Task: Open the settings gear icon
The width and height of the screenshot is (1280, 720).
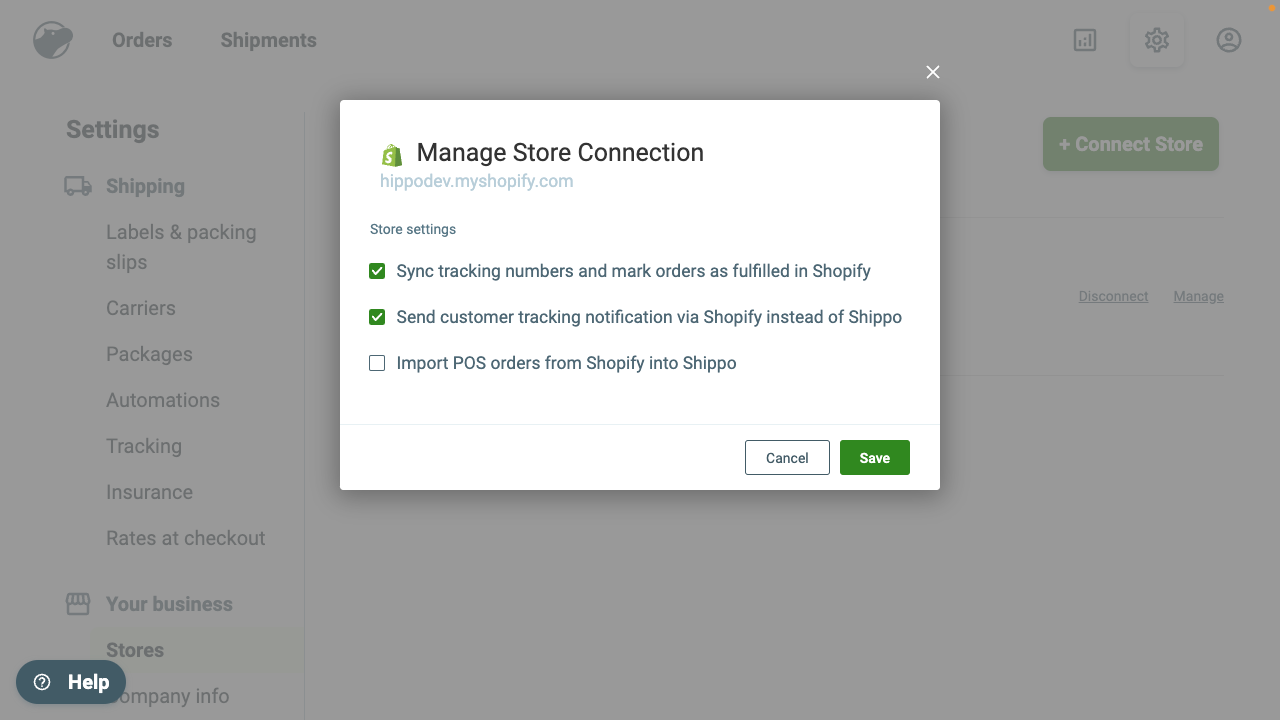Action: click(x=1156, y=40)
